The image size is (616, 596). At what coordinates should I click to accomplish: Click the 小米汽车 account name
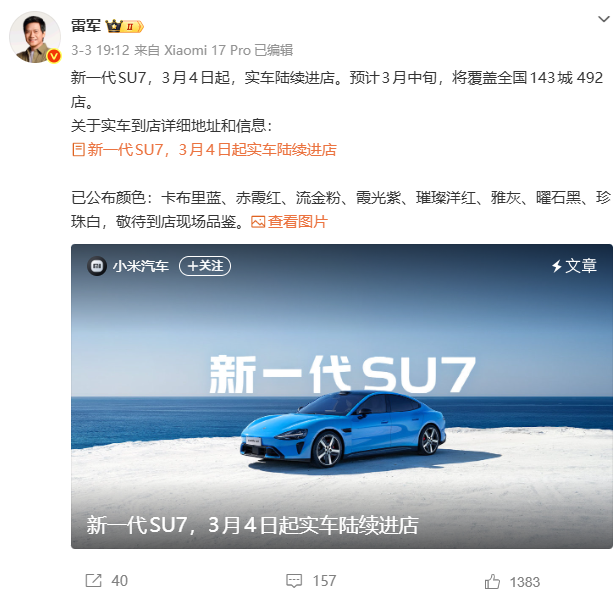(x=141, y=266)
